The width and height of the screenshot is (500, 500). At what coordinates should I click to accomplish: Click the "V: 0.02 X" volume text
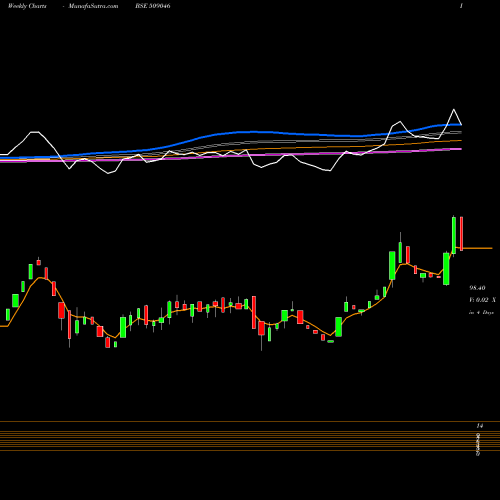pyautogui.click(x=482, y=300)
